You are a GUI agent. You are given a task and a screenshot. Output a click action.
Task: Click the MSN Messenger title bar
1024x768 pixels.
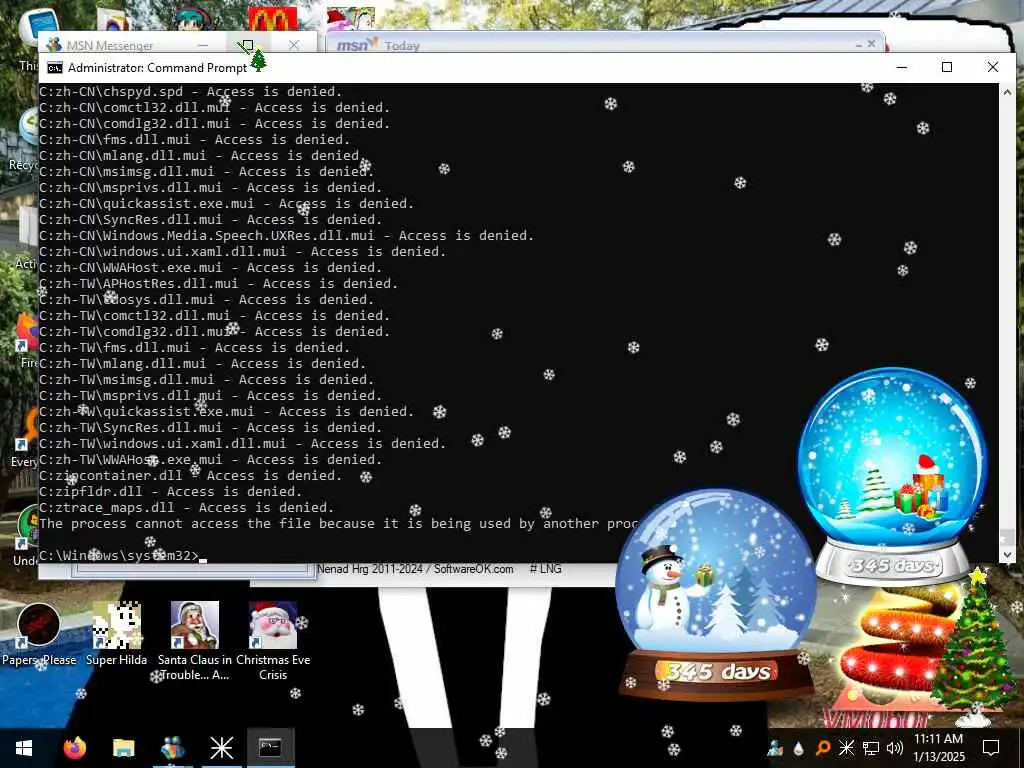pyautogui.click(x=124, y=44)
